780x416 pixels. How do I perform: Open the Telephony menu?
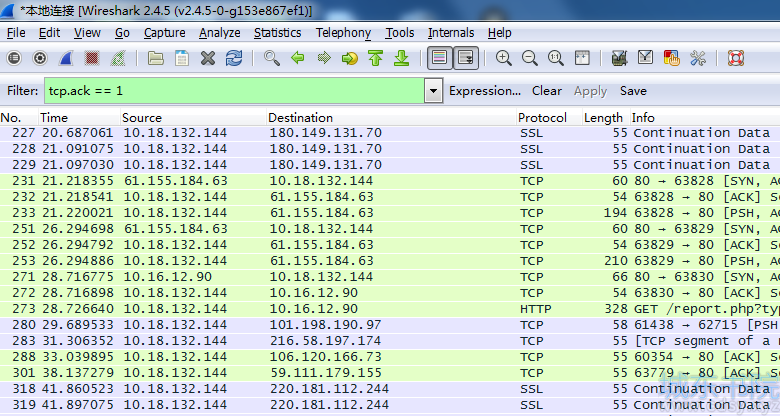[343, 33]
